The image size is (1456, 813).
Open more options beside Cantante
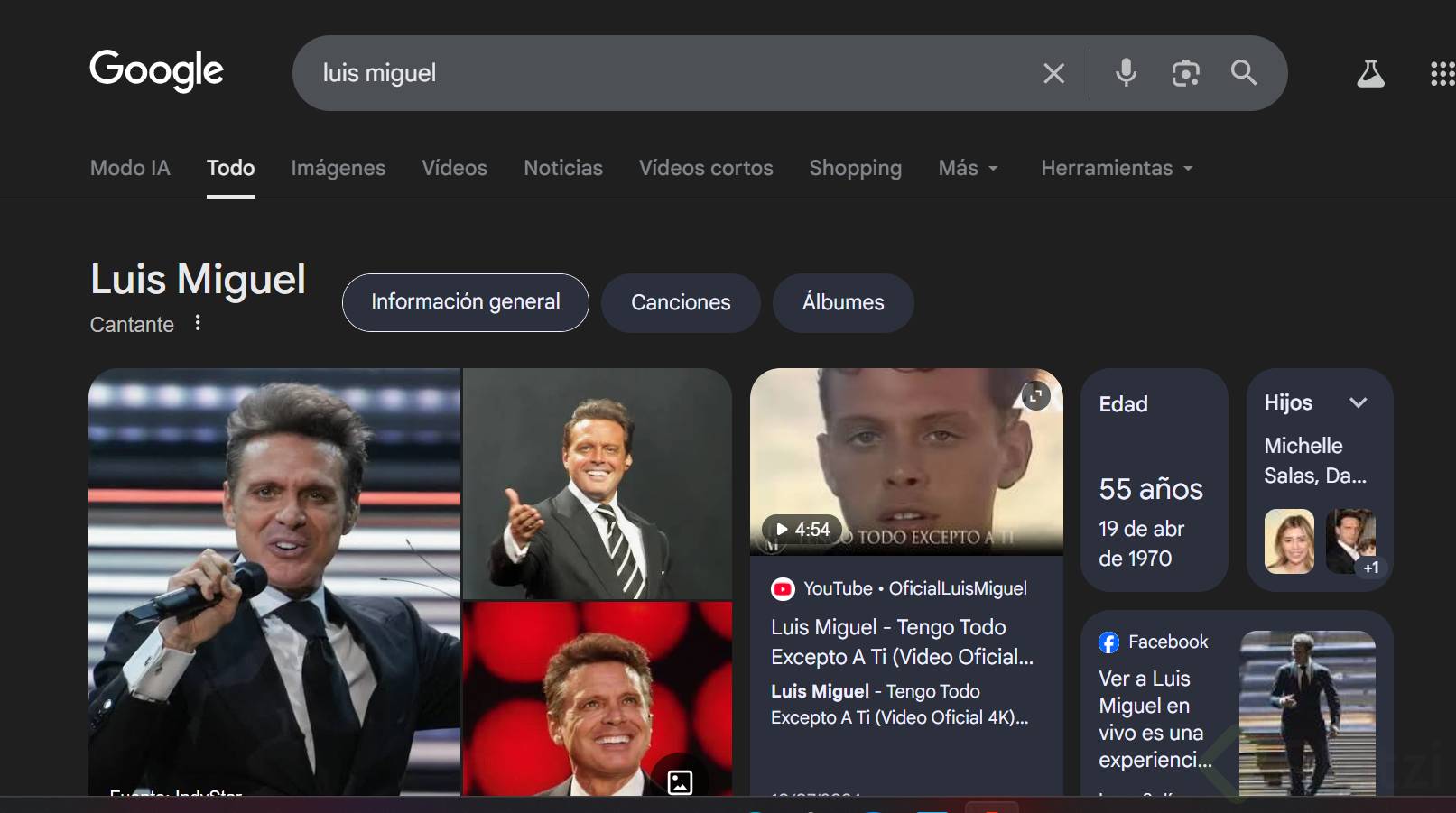(x=198, y=323)
